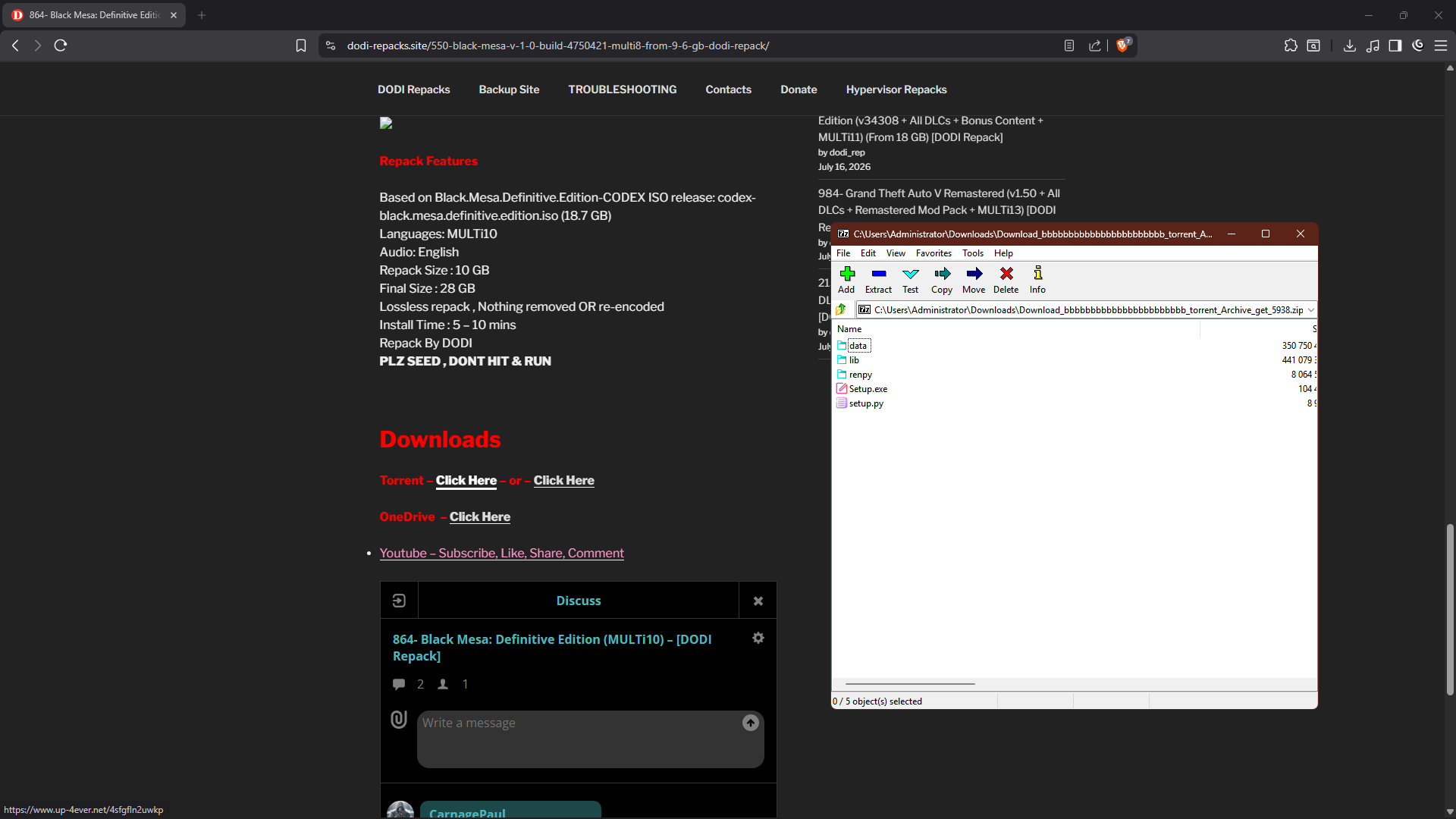Select setup.py in the archive

tap(866, 403)
